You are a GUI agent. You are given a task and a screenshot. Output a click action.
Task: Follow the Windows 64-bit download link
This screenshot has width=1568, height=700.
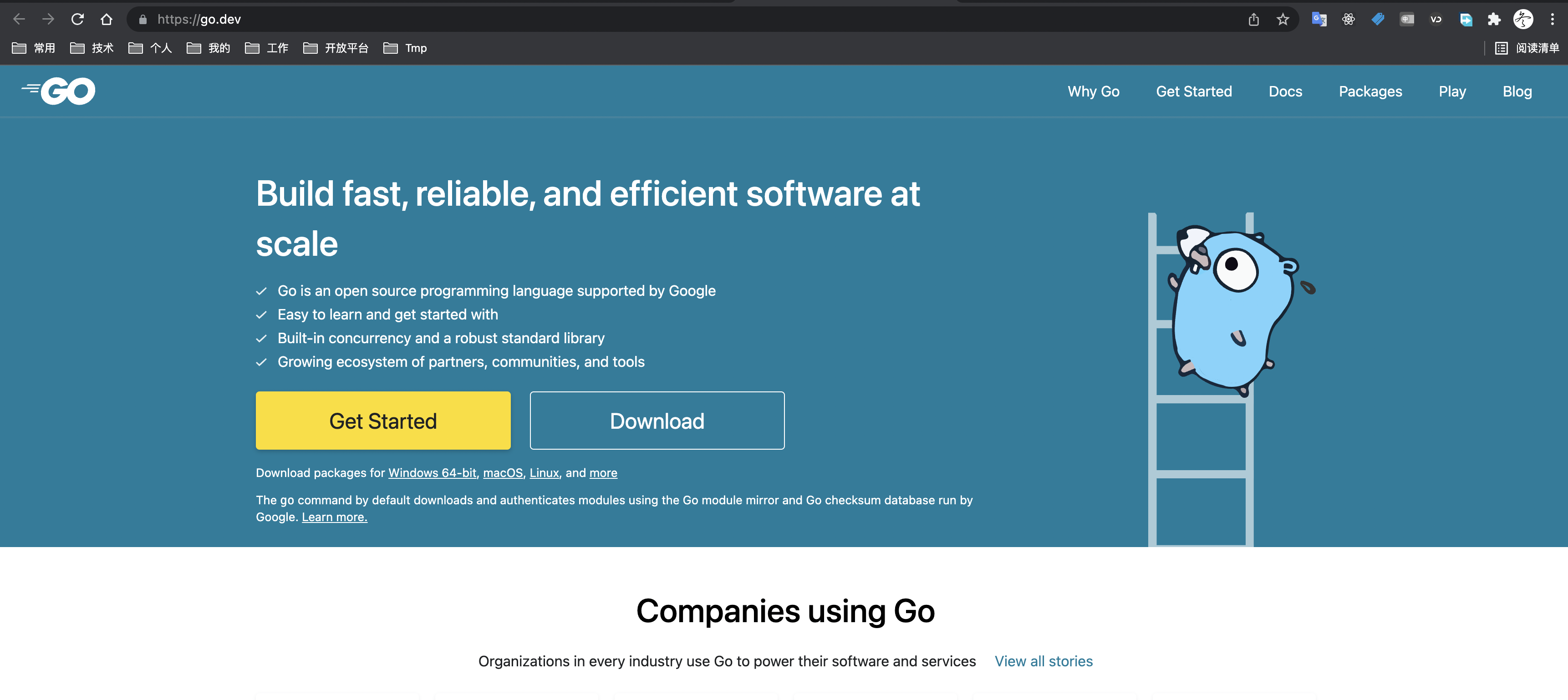(x=432, y=473)
